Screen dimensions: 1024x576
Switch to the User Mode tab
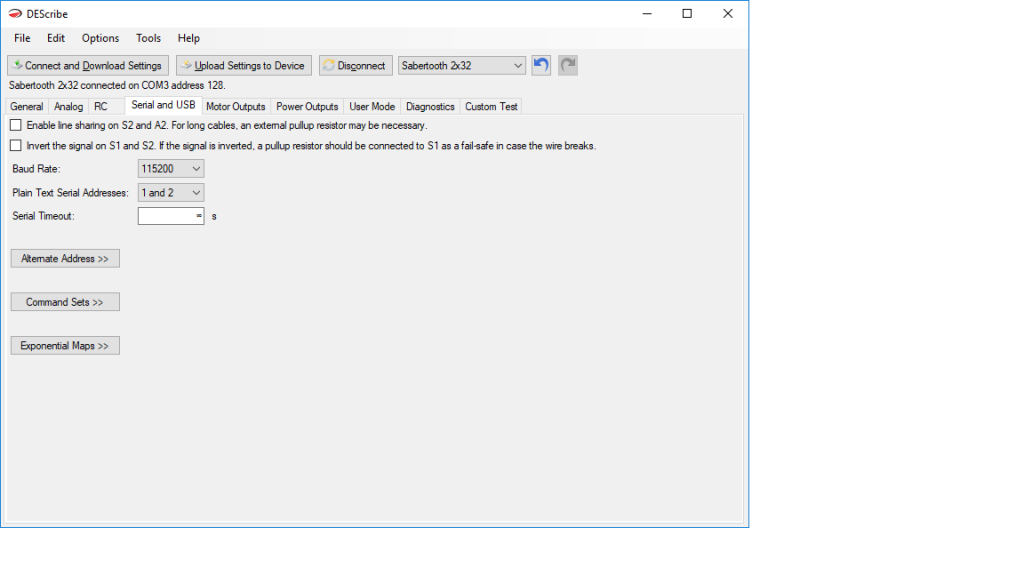tap(372, 106)
